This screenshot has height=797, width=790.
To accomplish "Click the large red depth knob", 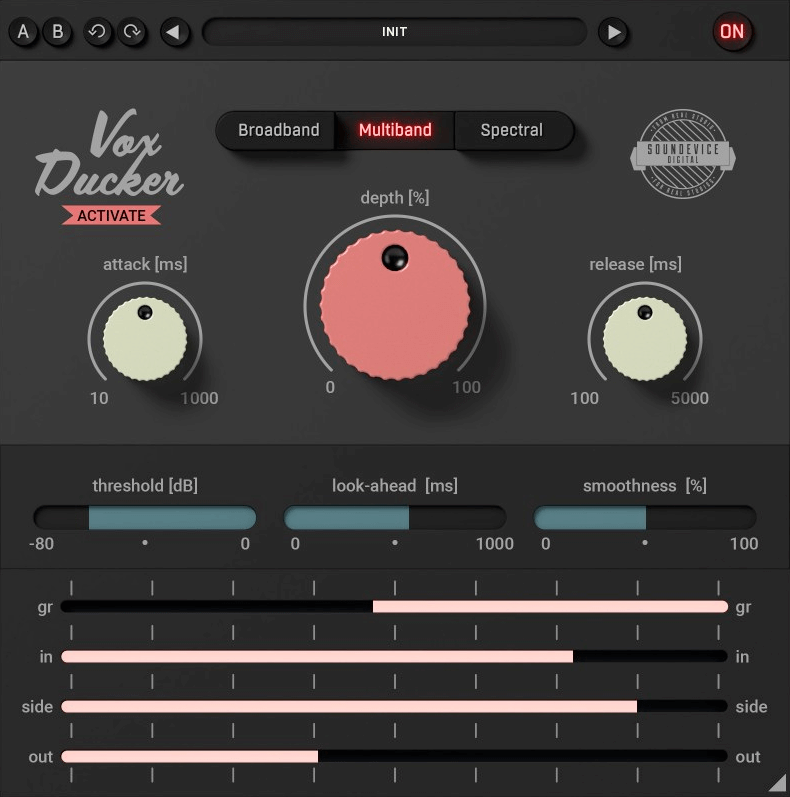I will [395, 306].
